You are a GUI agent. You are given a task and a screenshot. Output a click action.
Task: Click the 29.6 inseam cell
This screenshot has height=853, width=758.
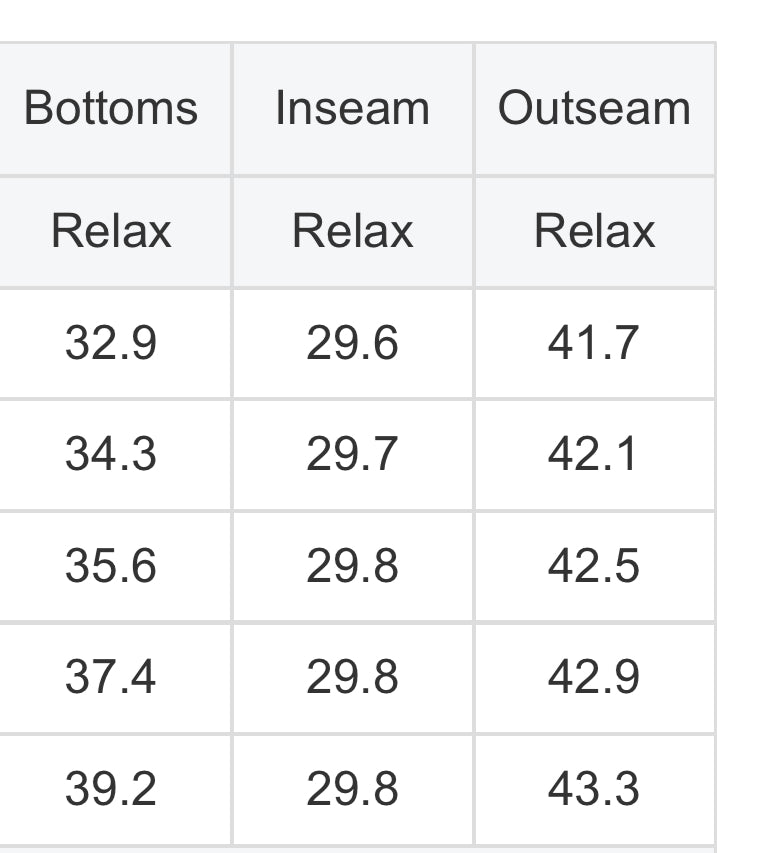point(352,343)
